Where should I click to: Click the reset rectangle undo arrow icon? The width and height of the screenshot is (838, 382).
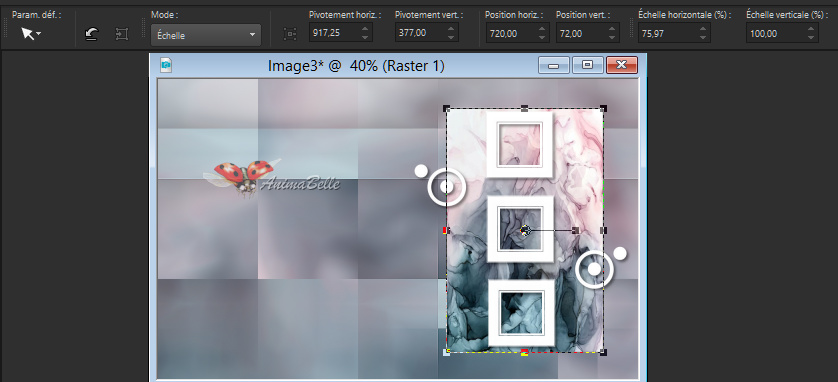92,35
